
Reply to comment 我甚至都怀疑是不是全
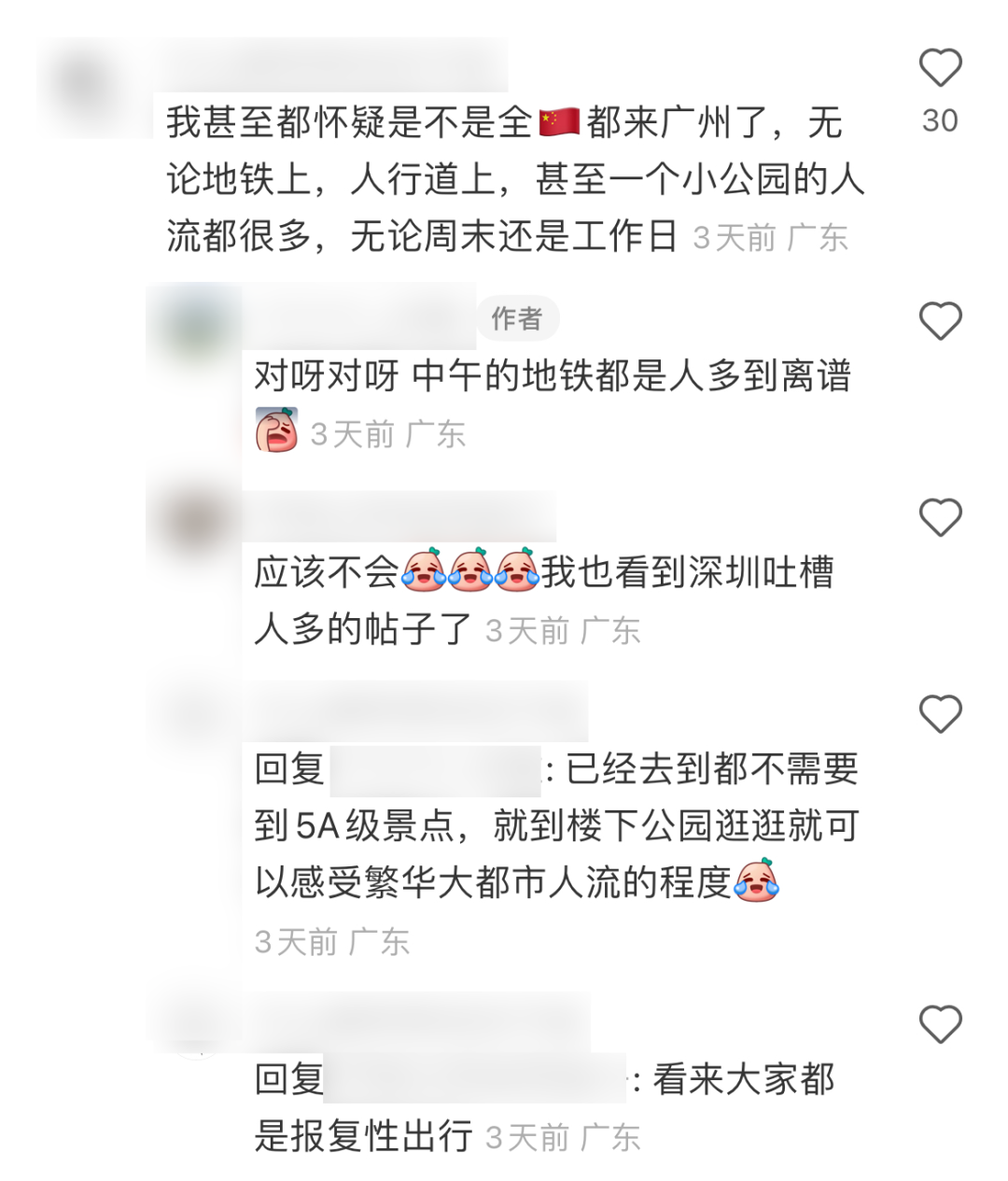(515, 179)
